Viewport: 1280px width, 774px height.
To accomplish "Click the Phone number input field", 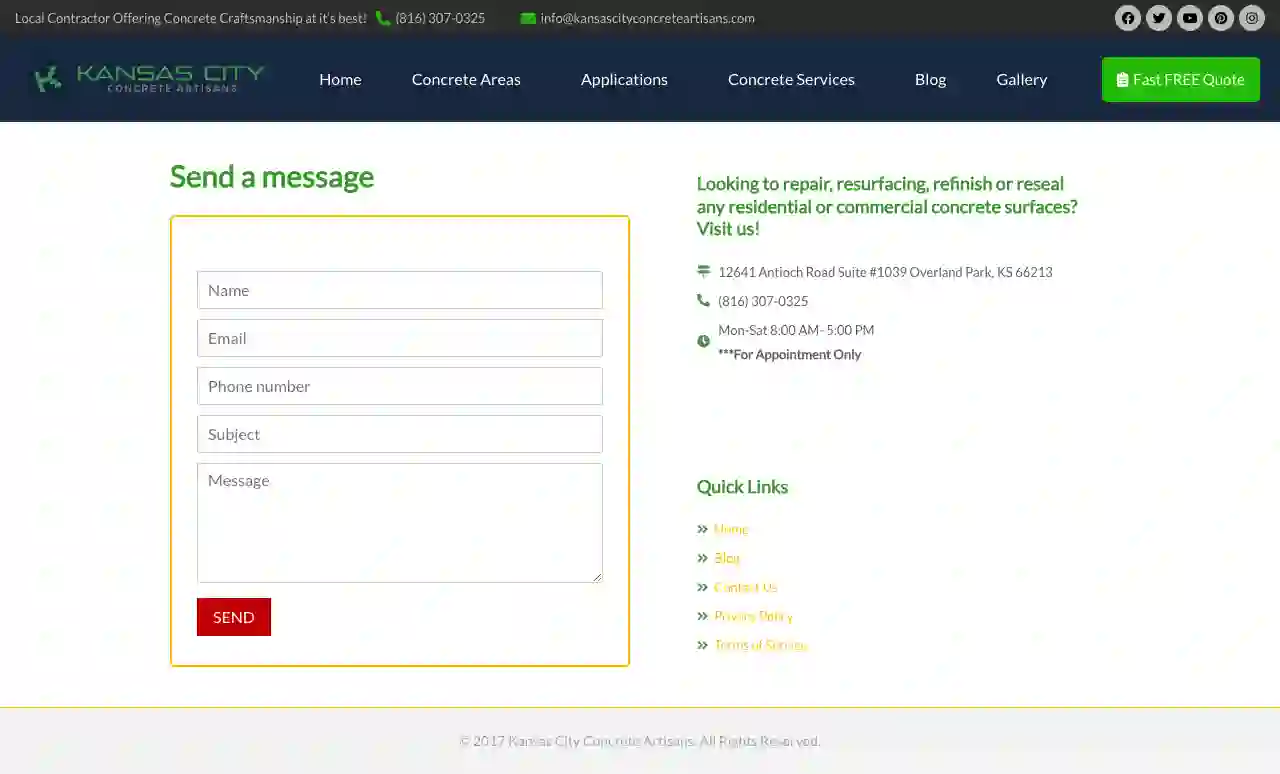I will click(400, 386).
